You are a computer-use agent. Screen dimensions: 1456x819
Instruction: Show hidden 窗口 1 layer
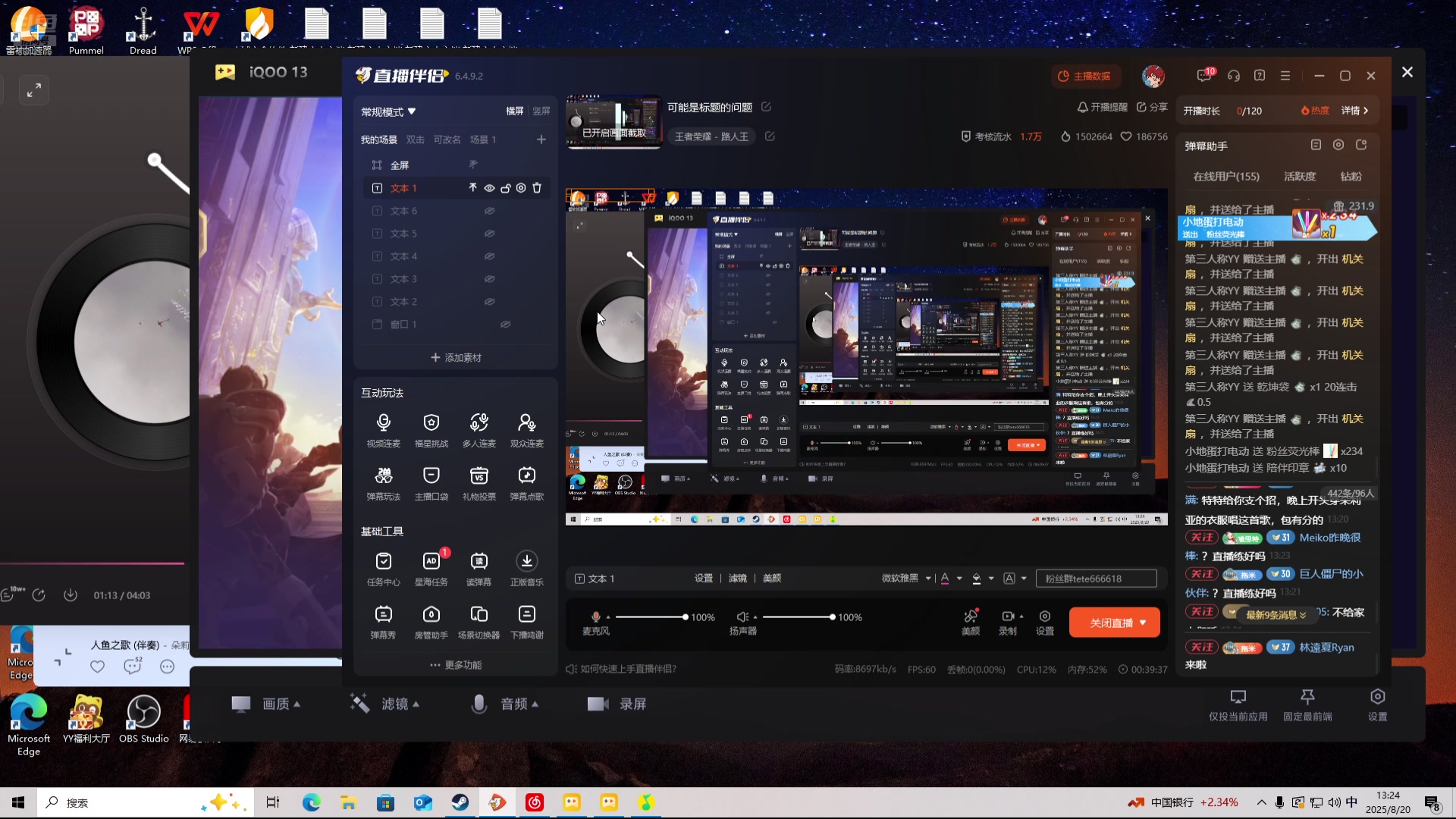pyautogui.click(x=505, y=325)
